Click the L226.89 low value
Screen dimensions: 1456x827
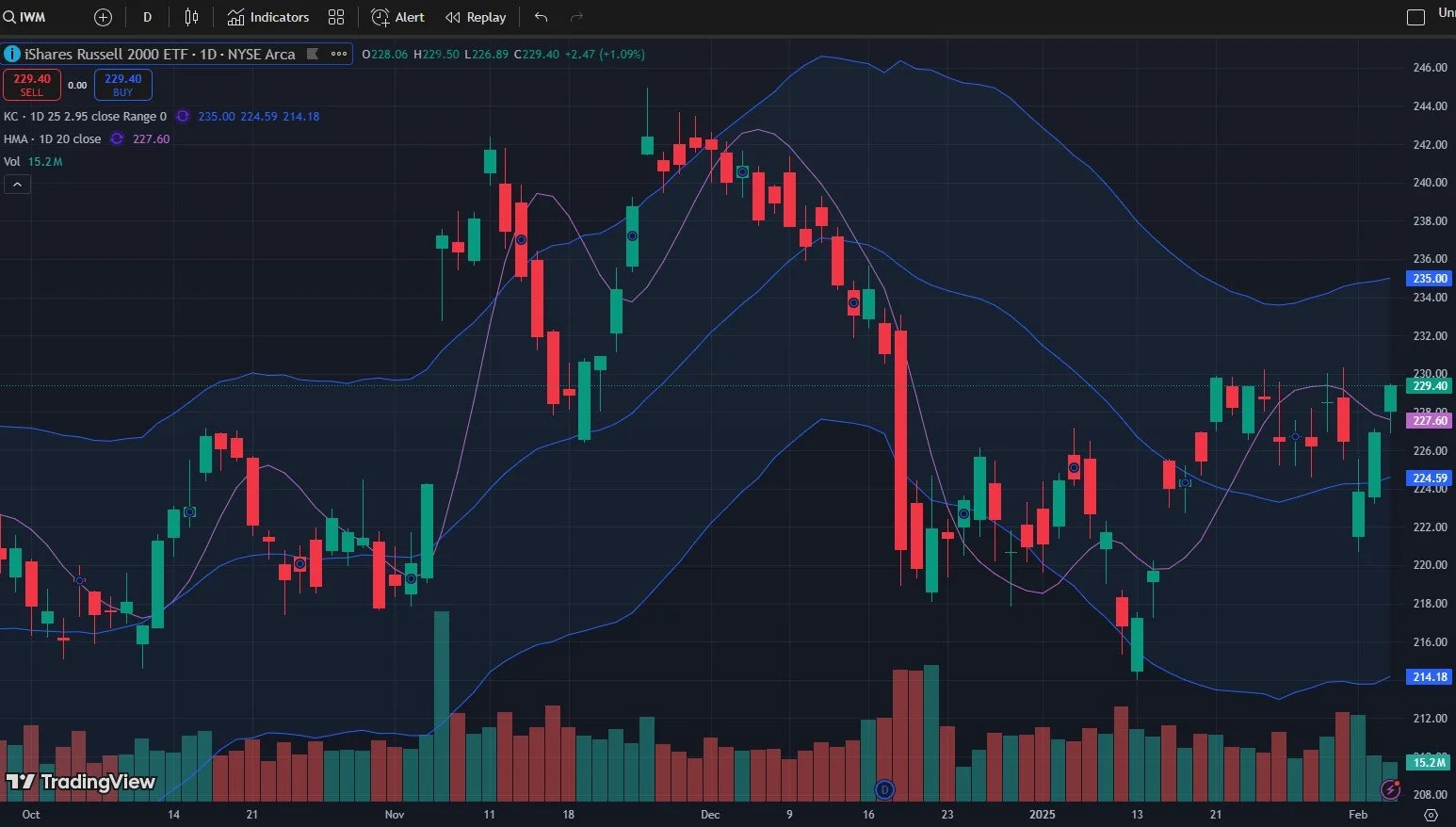pos(487,55)
